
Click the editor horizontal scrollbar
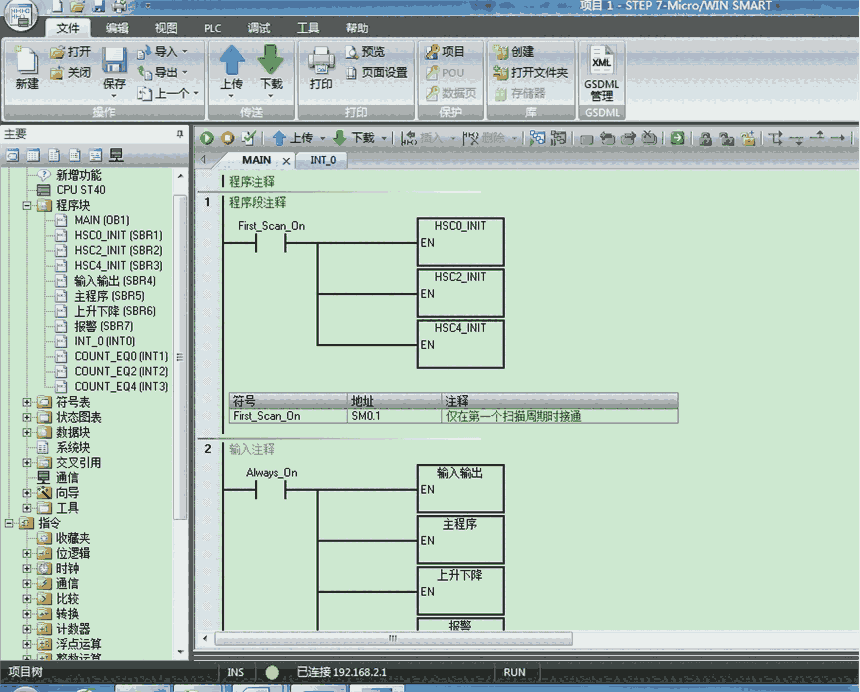393,639
